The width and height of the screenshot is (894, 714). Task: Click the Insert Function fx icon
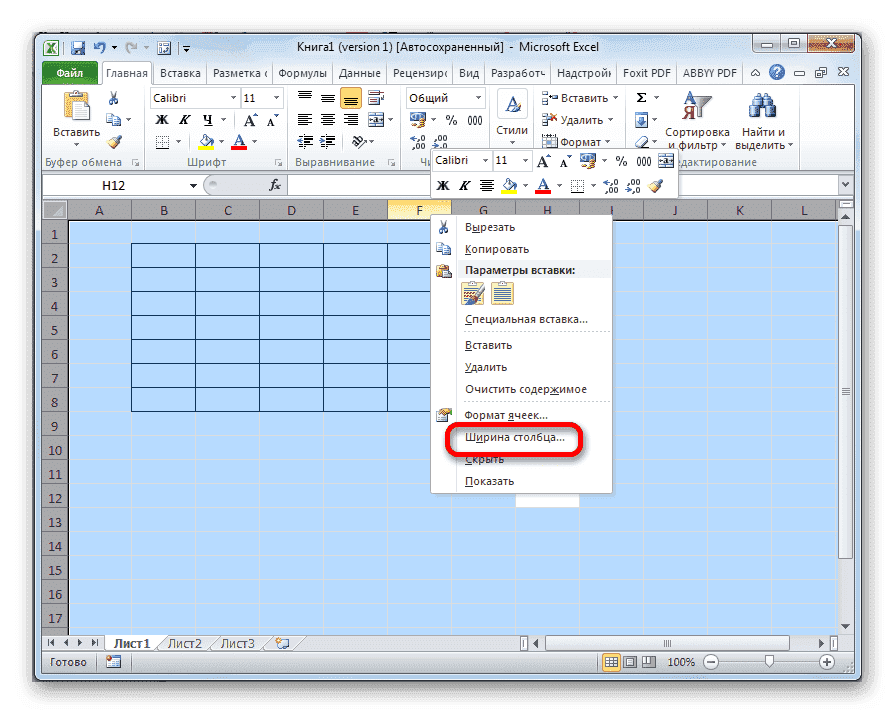tap(275, 185)
